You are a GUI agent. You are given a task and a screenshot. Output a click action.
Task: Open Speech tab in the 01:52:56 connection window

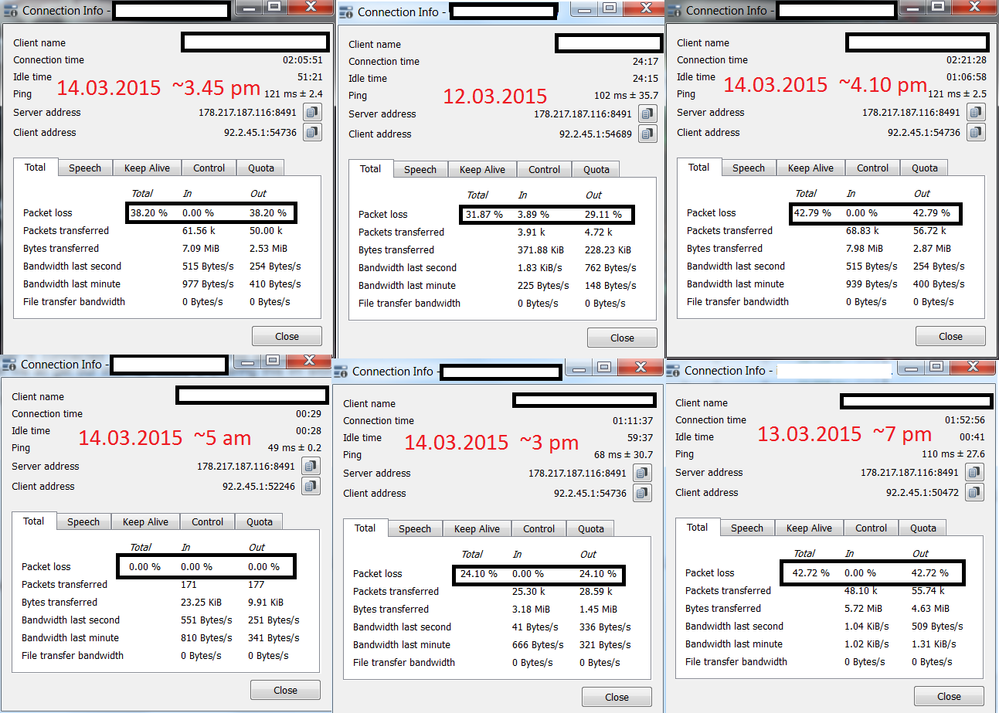click(x=747, y=528)
